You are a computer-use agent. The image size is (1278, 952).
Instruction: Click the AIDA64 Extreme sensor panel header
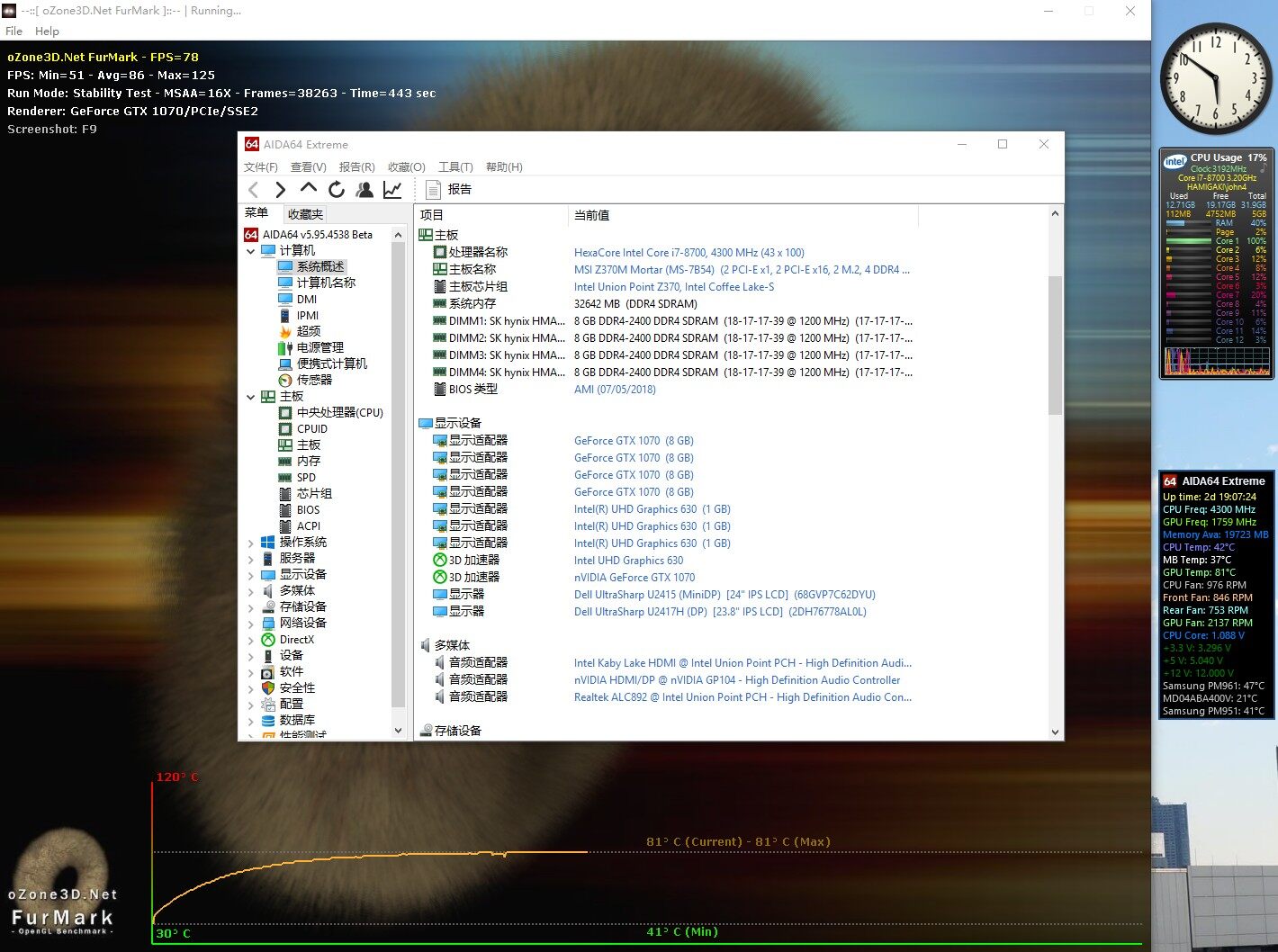[1217, 481]
